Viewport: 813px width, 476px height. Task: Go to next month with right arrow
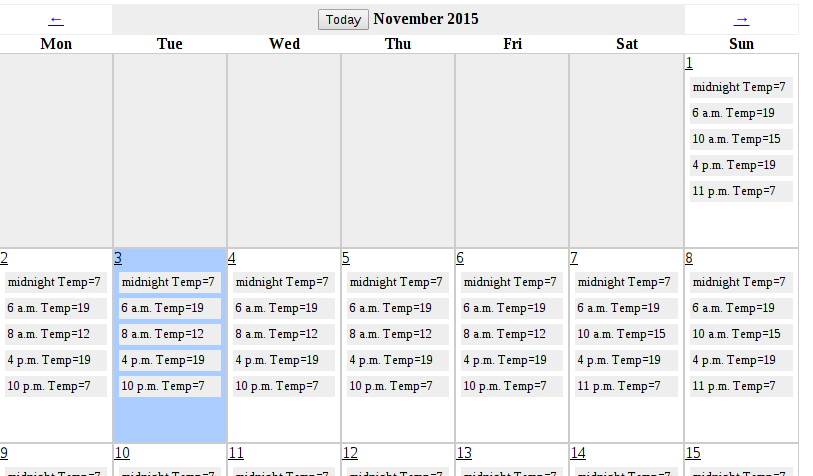click(x=741, y=19)
